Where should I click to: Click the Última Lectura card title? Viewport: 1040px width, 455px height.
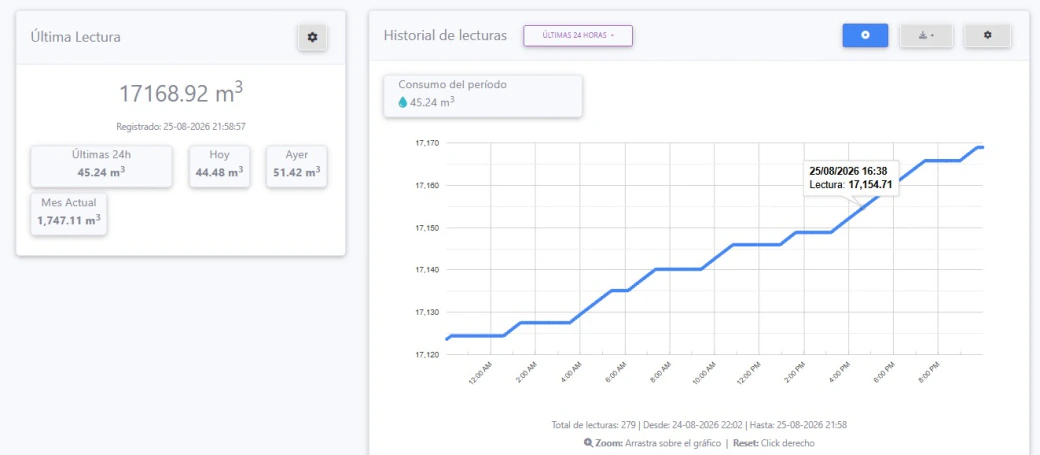(x=76, y=37)
